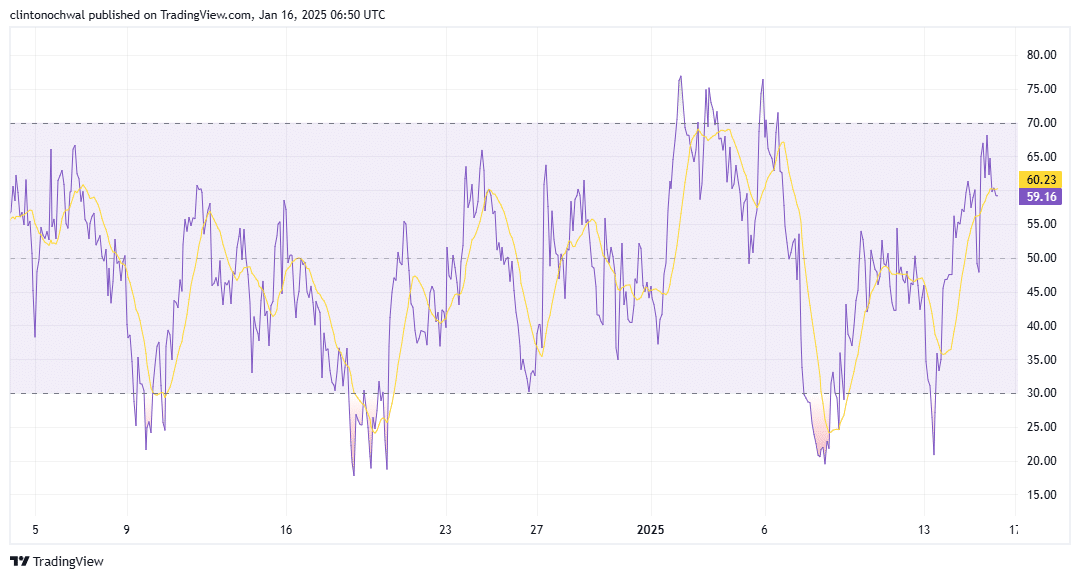This screenshot has height=579, width=1080.
Task: Click the 45.00 price axis label
Action: coord(1041,291)
